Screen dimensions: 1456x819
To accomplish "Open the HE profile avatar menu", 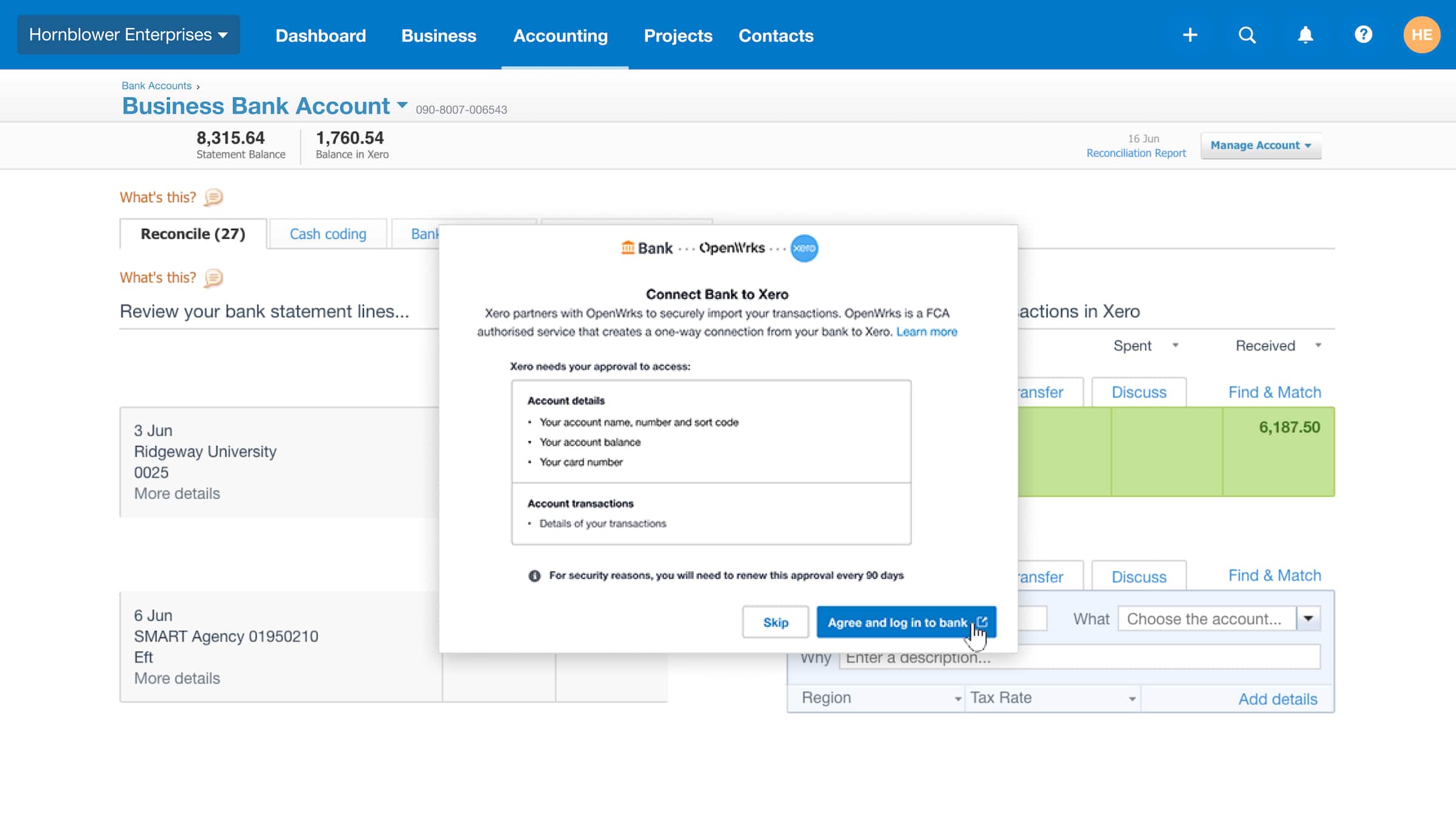I will [1421, 35].
